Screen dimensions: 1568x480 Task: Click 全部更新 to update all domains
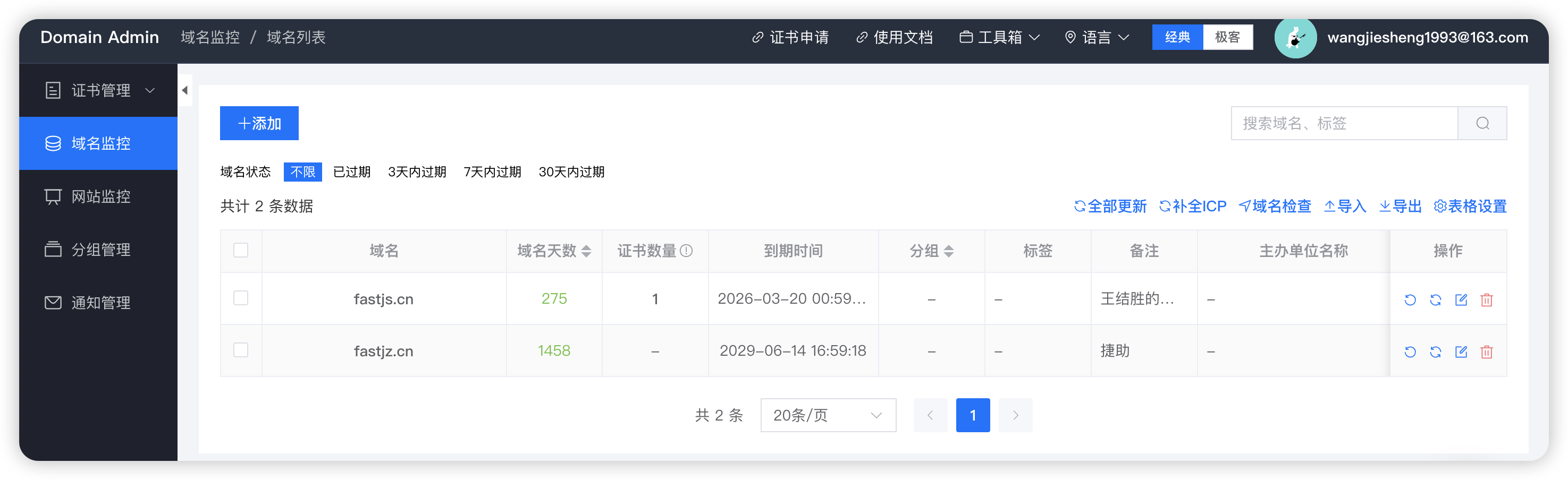coord(1110,206)
